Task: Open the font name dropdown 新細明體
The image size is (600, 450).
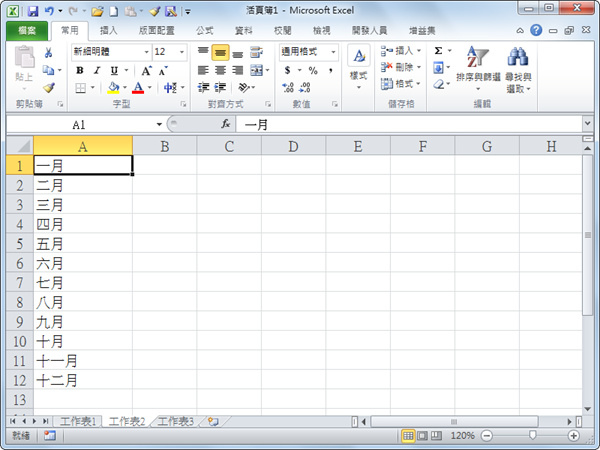Action: point(146,52)
